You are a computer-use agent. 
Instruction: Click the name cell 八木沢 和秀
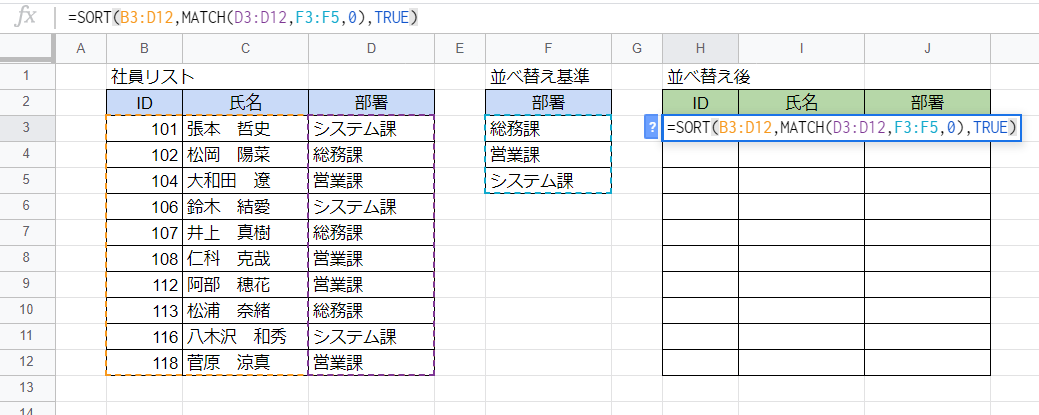tap(245, 337)
